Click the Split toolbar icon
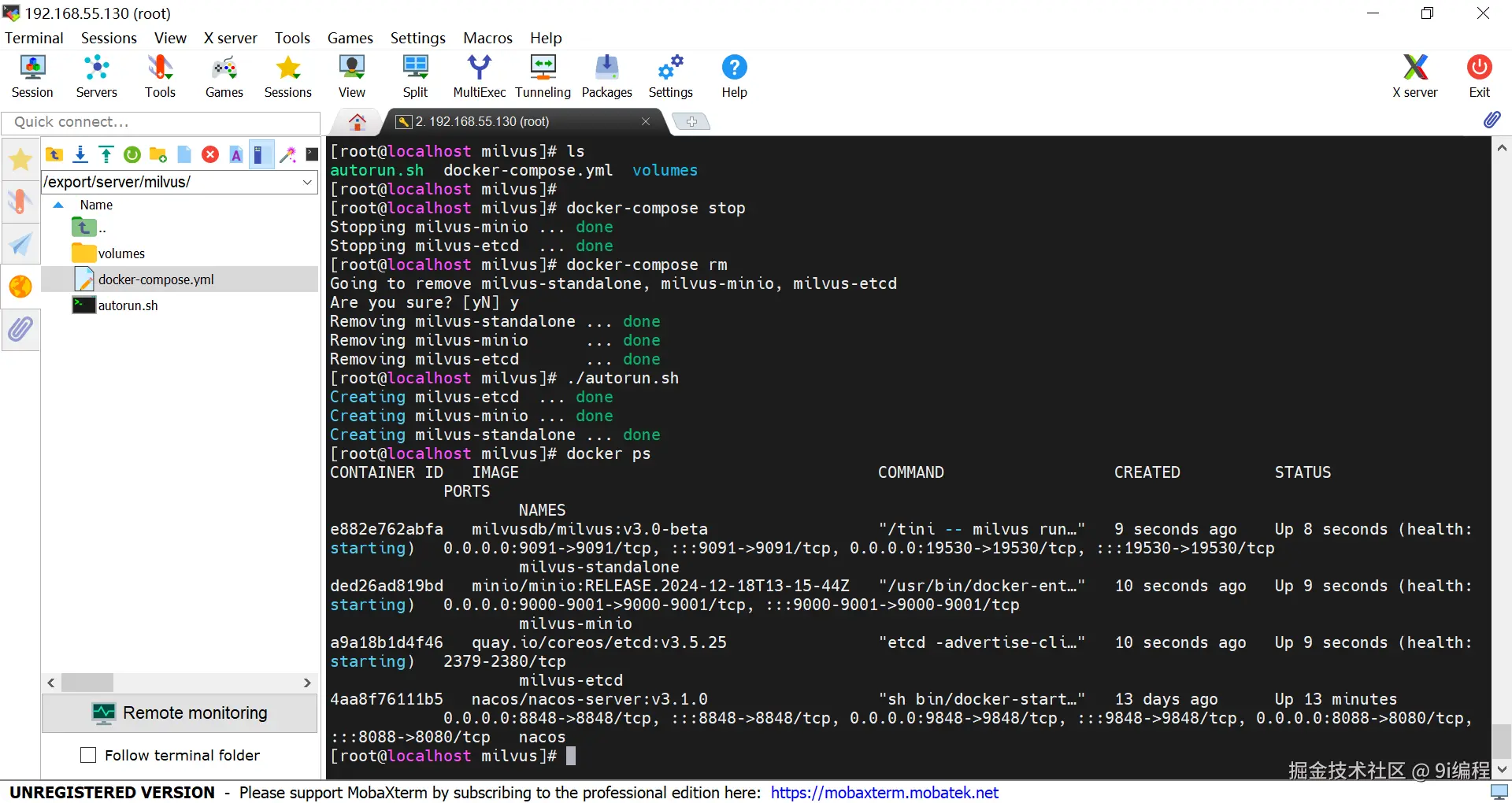Viewport: 1512px width, 803px height. 415,76
